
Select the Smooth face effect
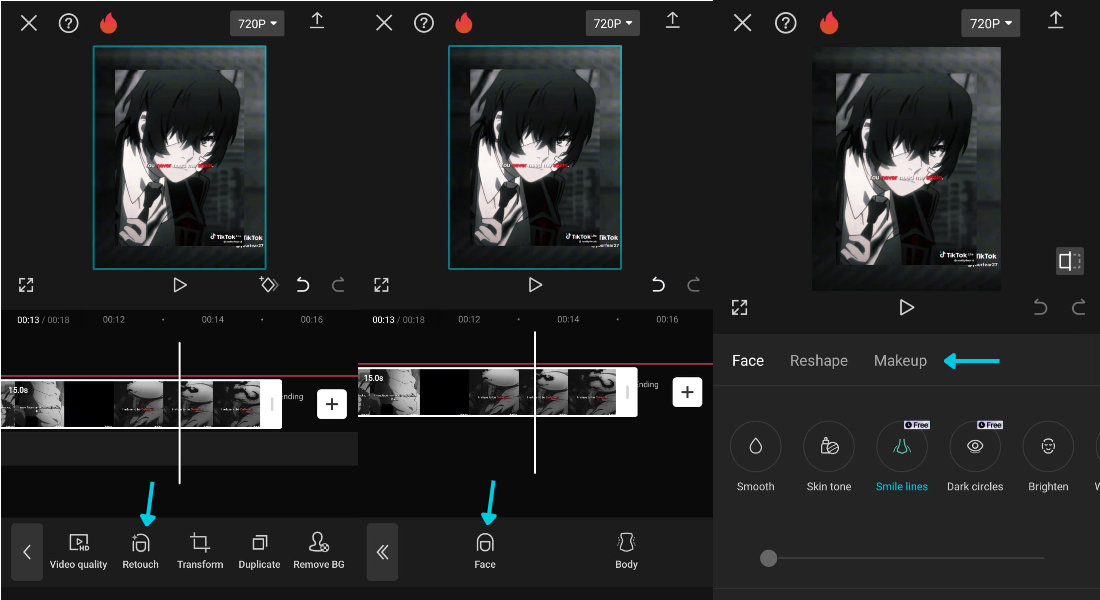[756, 456]
